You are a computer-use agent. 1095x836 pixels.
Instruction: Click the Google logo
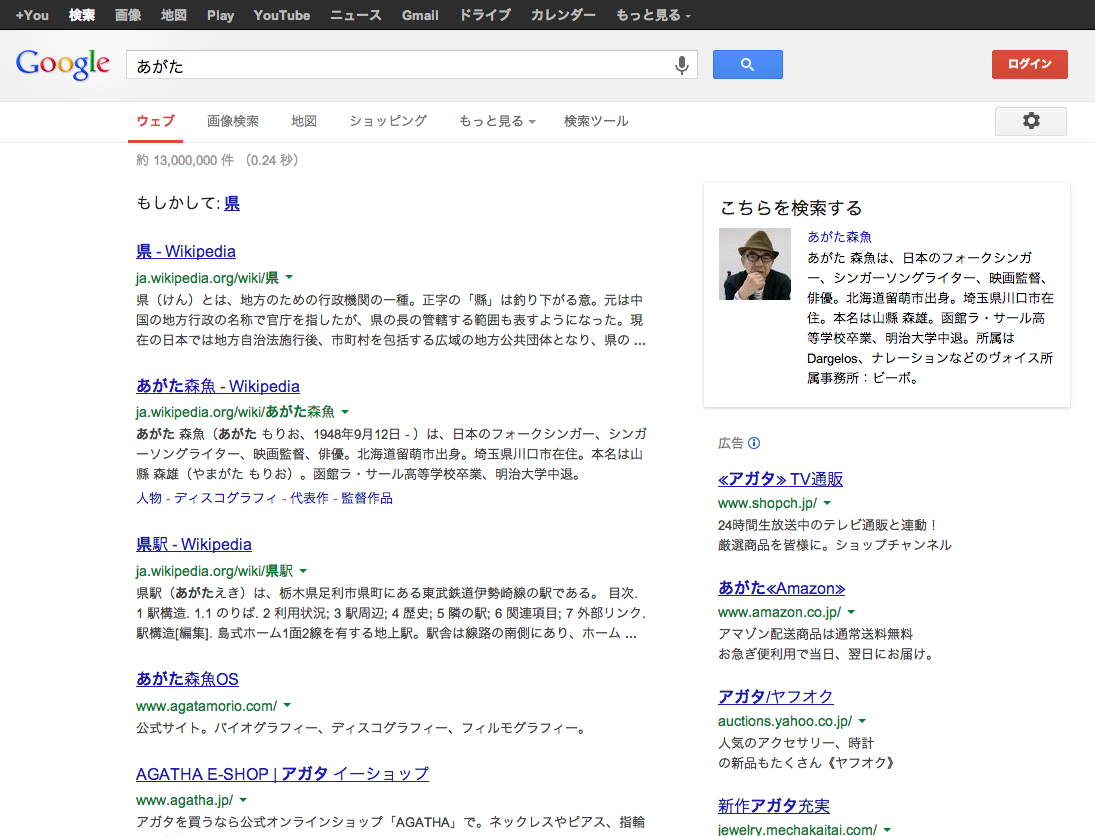tap(62, 64)
